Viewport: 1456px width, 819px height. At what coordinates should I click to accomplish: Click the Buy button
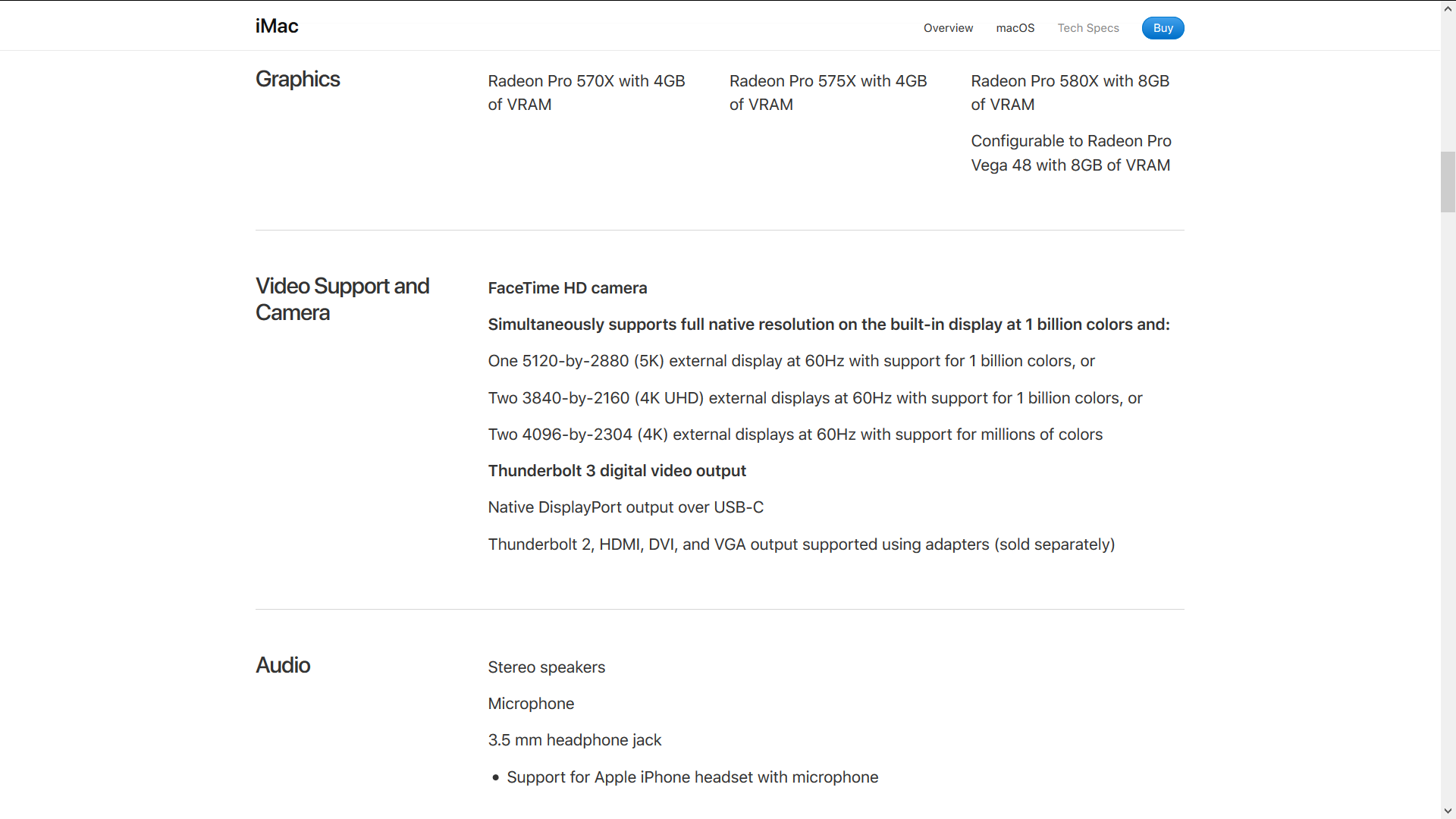[x=1163, y=28]
